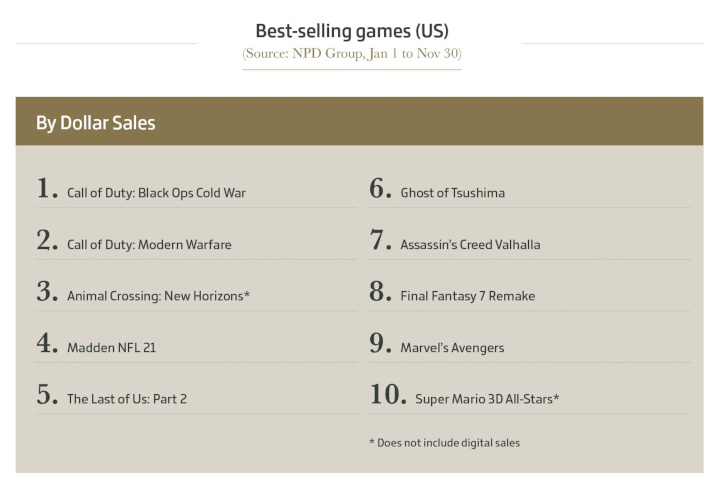Select 'Final Fantasy 7 Remake' entry
Viewport: 720px width, 496px height.
pos(467,296)
